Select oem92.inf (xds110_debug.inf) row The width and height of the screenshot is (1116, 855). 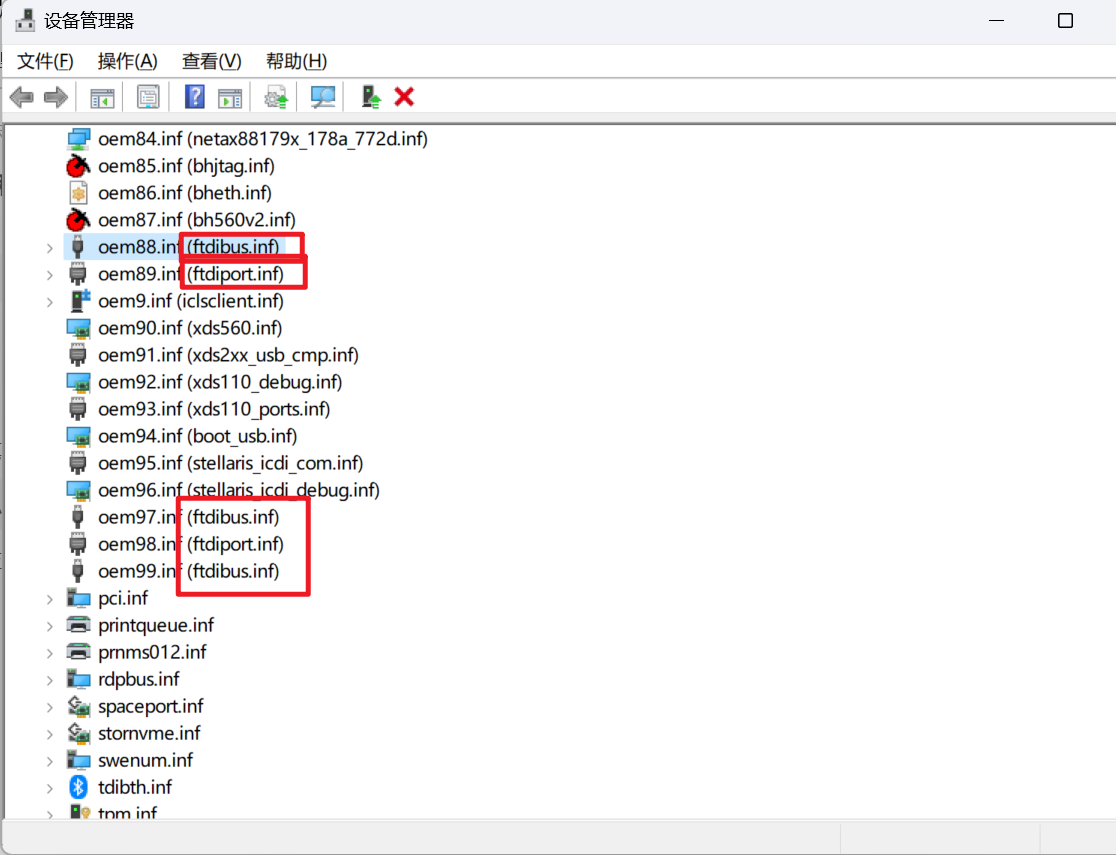[220, 382]
